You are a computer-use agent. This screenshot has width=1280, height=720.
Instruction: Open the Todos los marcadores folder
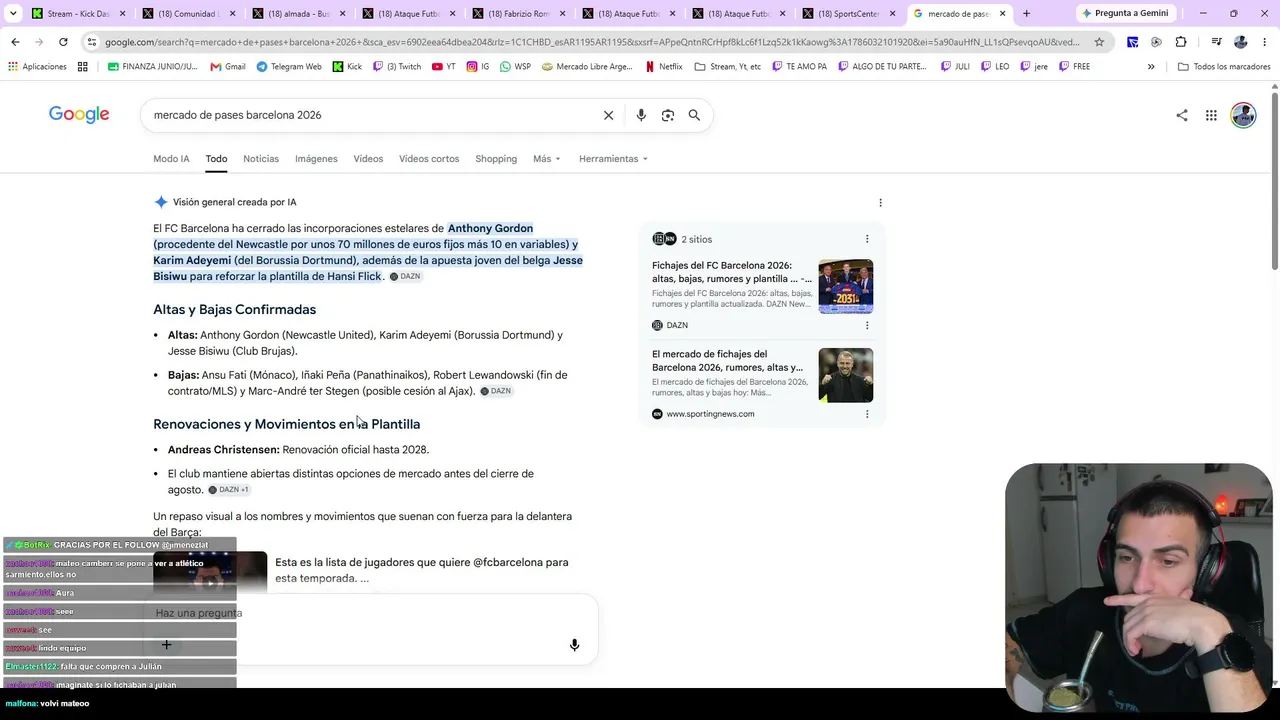[1225, 66]
